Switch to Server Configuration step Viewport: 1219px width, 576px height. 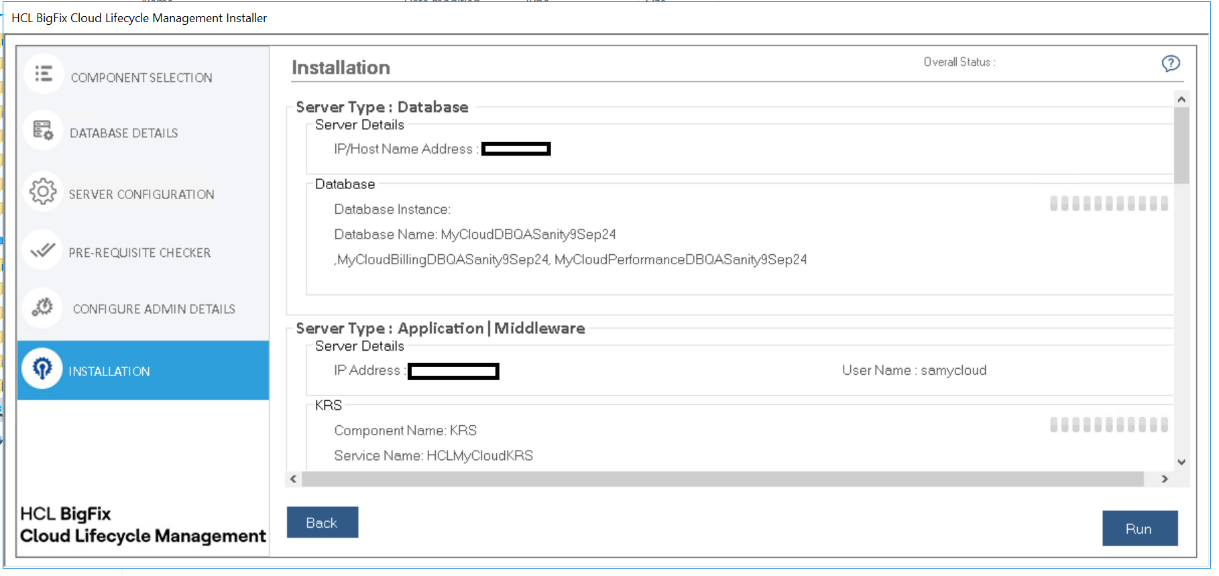pyautogui.click(x=141, y=194)
